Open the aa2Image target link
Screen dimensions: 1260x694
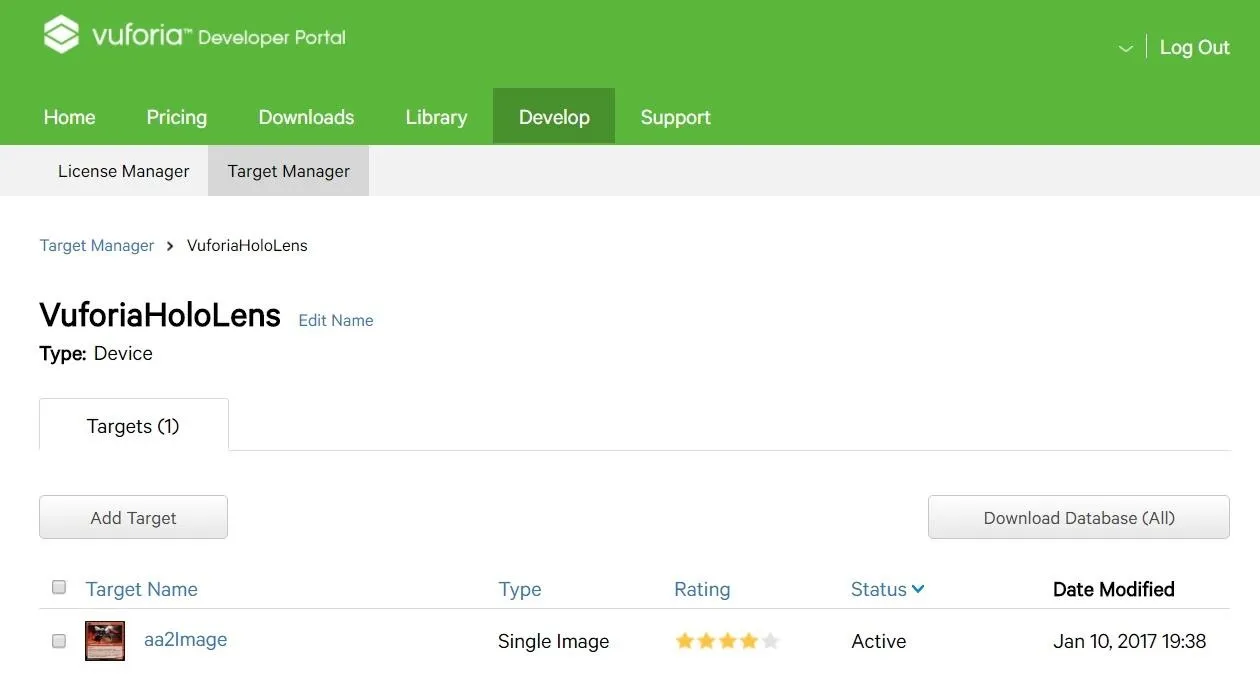click(186, 640)
